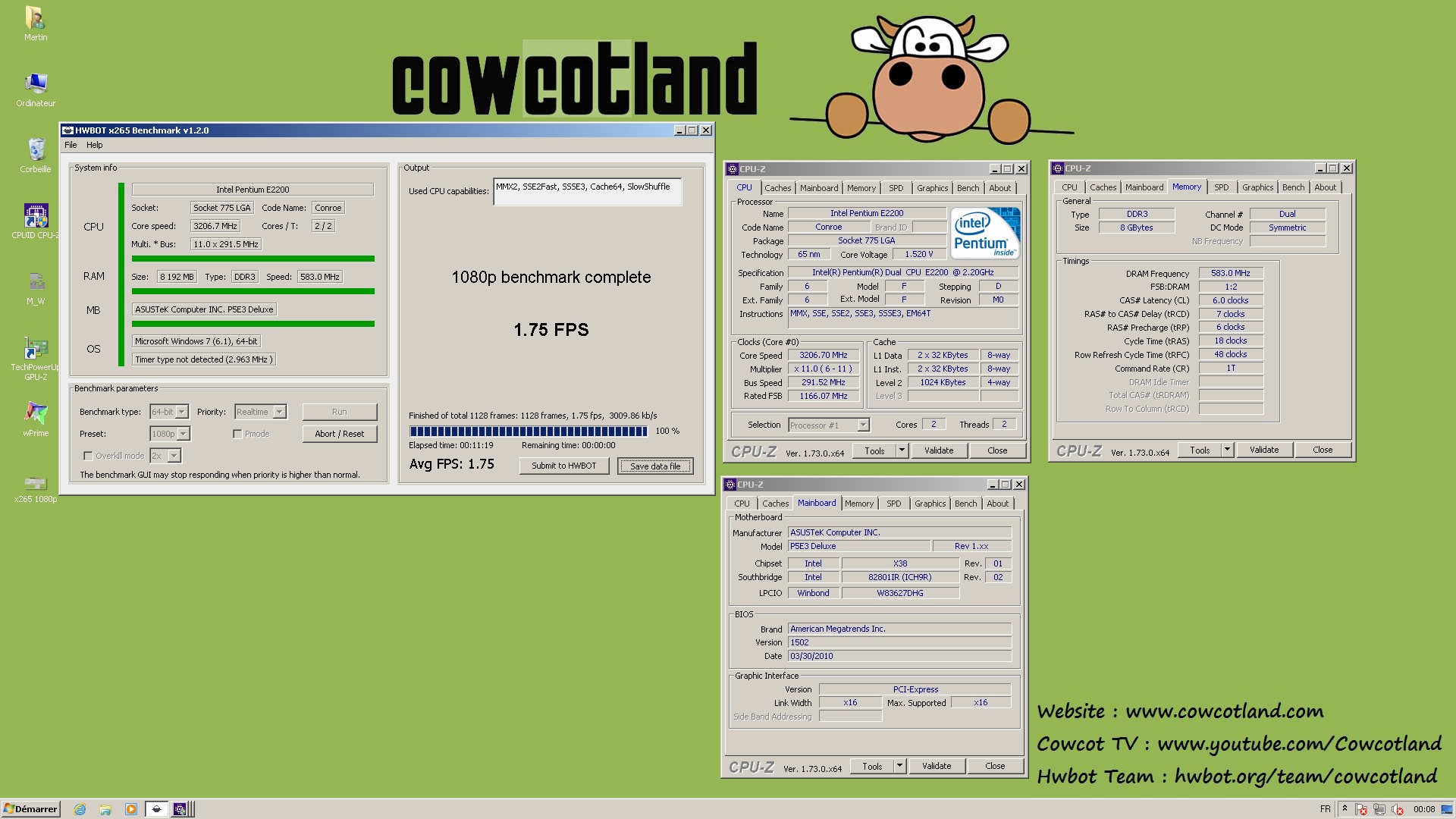Switch to Bench tab in CPU-Z CPU window
Image resolution: width=1456 pixels, height=819 pixels.
click(x=968, y=188)
